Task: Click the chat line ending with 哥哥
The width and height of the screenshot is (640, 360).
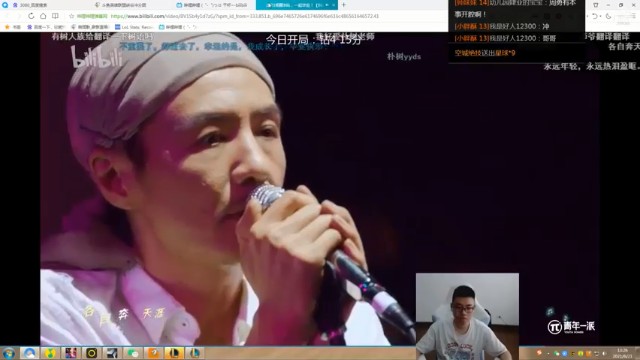Action: (505, 38)
